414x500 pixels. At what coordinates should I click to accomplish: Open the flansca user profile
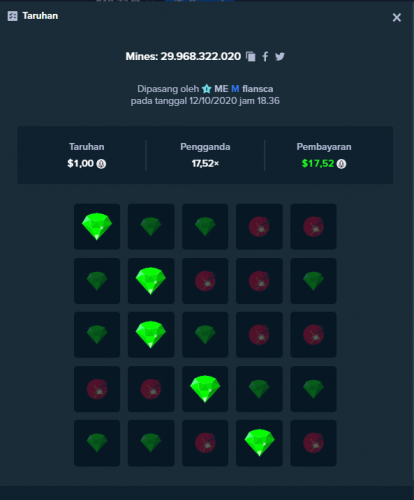point(257,89)
